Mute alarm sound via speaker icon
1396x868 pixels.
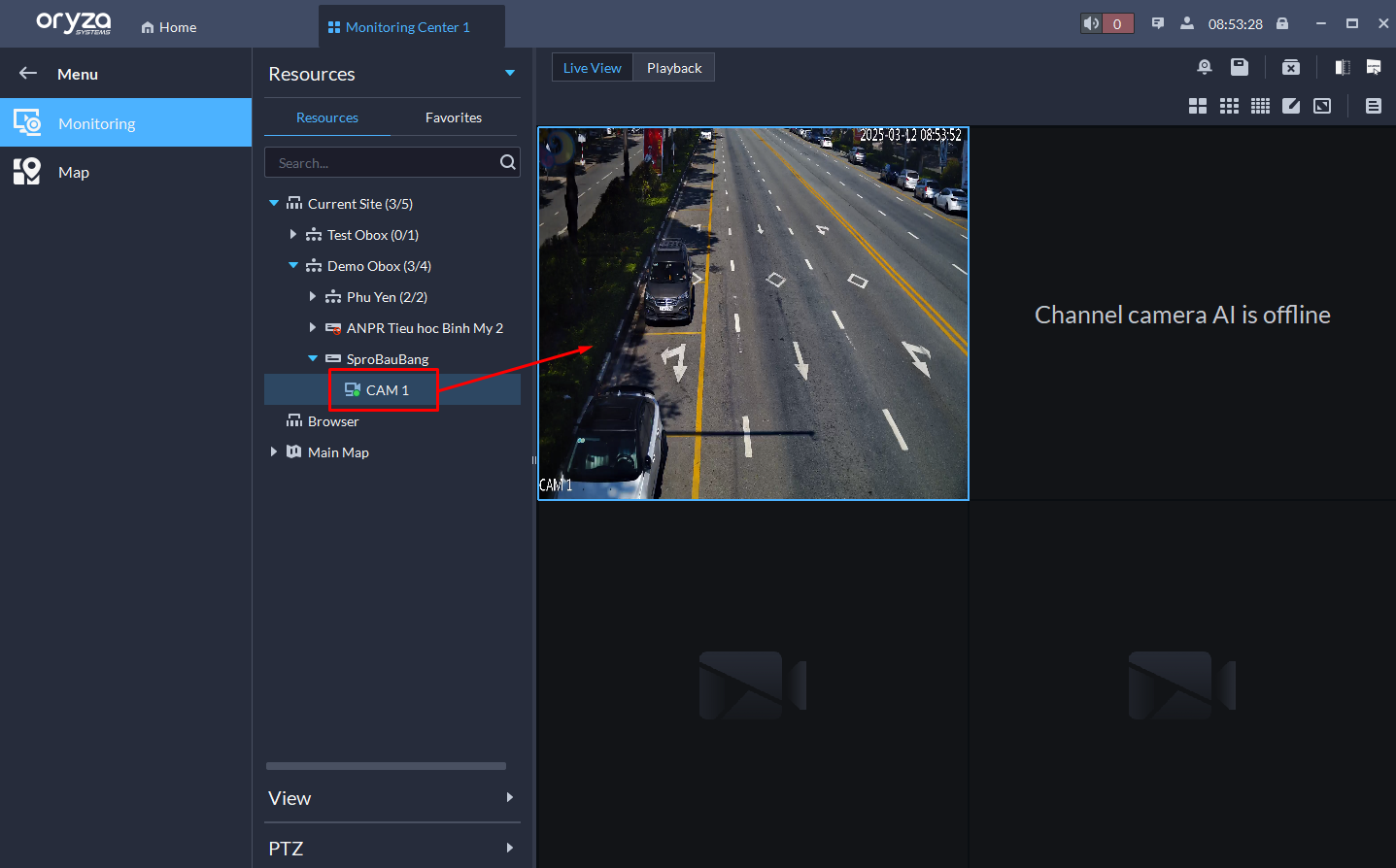1091,23
